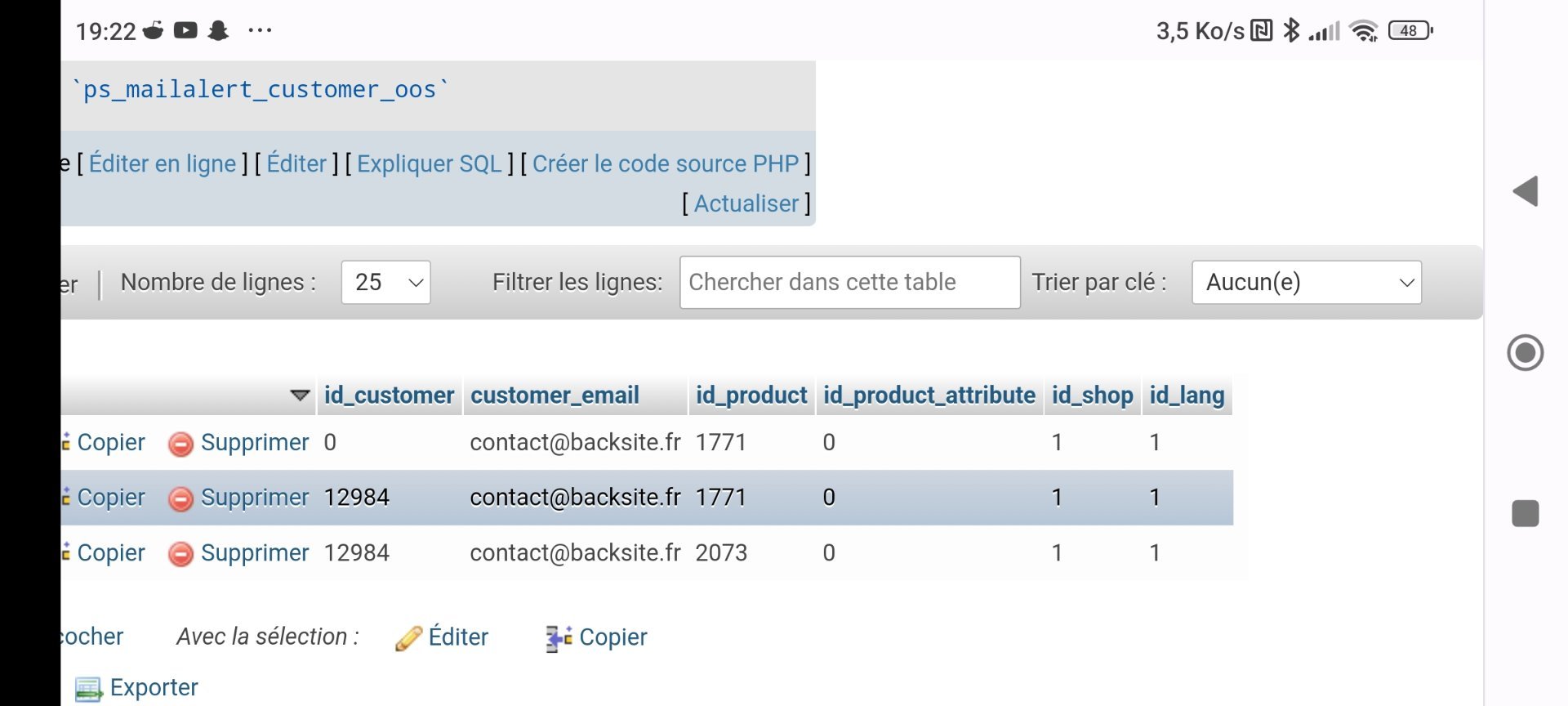This screenshot has width=1568, height=706.
Task: Click Copier in the highlighted 12984 row
Action: [110, 498]
